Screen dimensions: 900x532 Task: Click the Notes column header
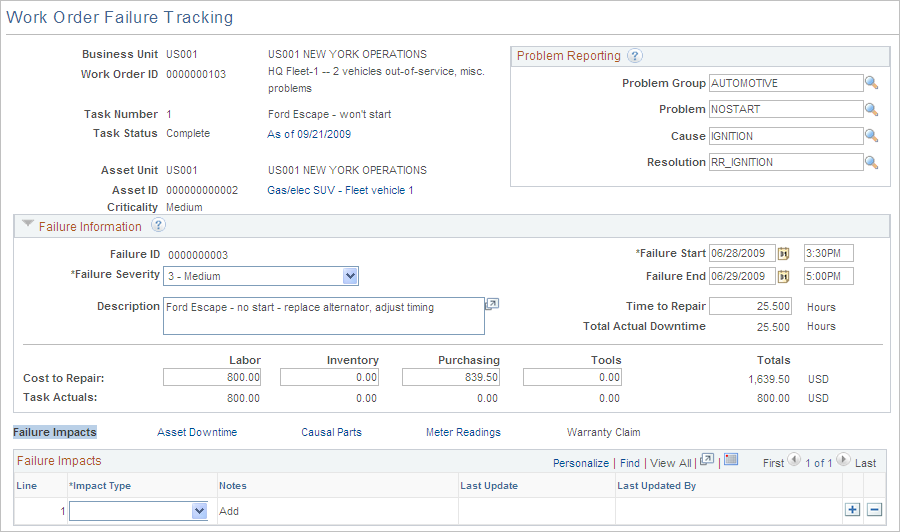click(232, 486)
